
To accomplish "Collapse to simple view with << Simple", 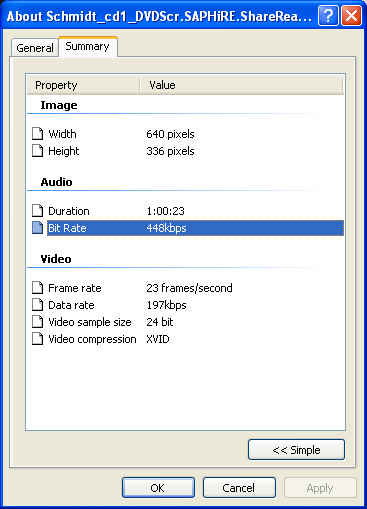I will pyautogui.click(x=296, y=450).
